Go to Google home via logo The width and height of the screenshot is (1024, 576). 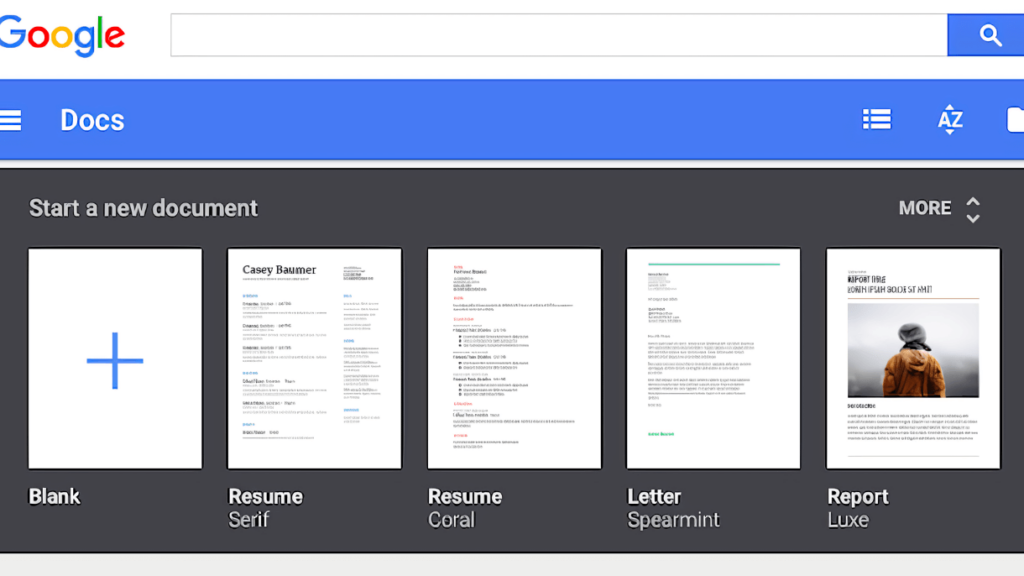point(62,36)
